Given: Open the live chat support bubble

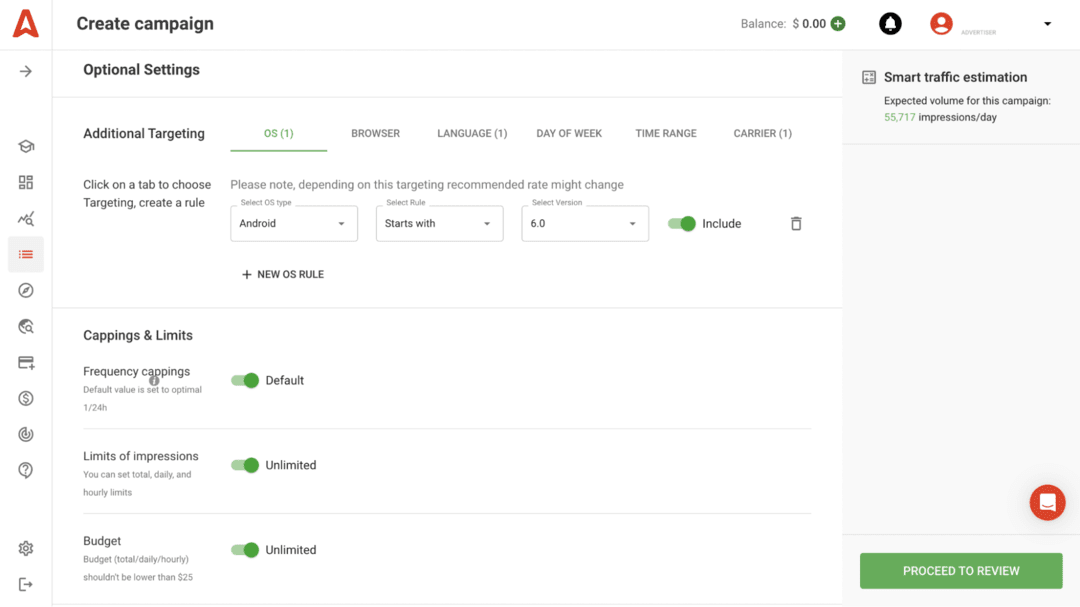Looking at the screenshot, I should click(x=1047, y=502).
